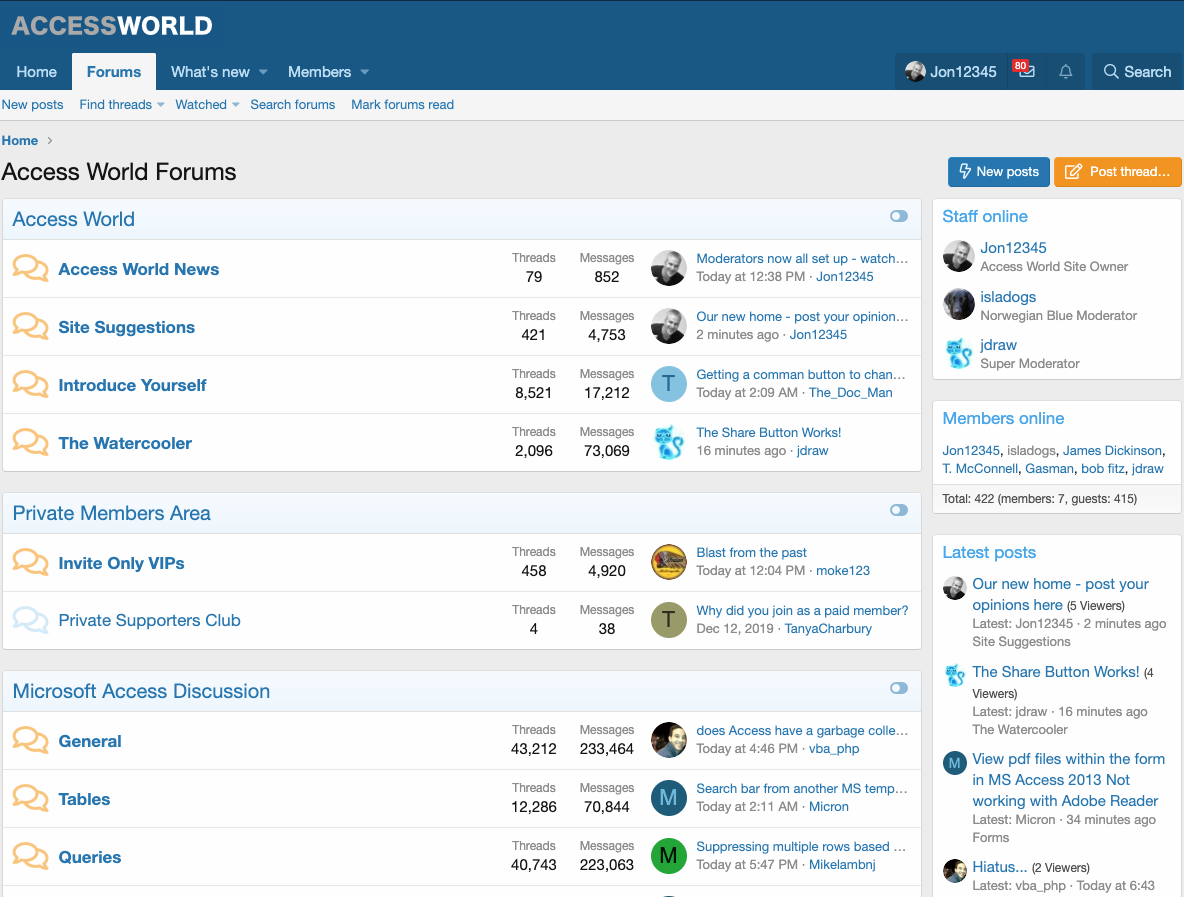Open vba_php's avatar in General row
The height and width of the screenshot is (897, 1184).
click(x=668, y=741)
